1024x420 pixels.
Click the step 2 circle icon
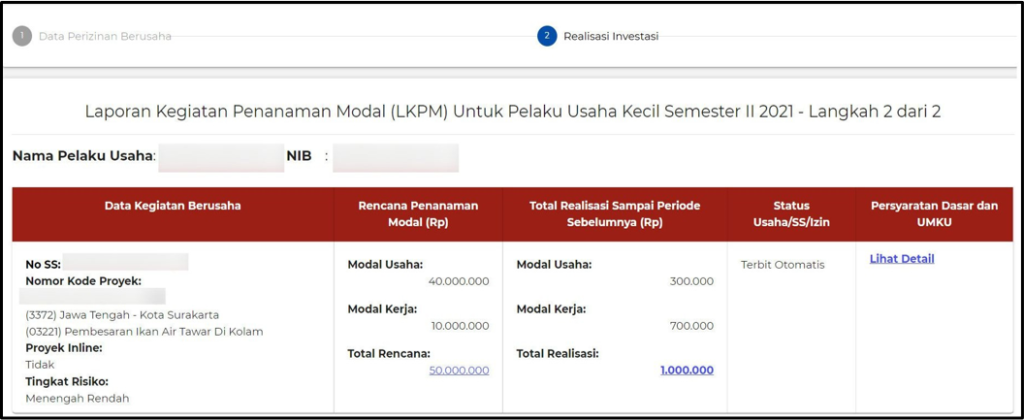pyautogui.click(x=546, y=36)
